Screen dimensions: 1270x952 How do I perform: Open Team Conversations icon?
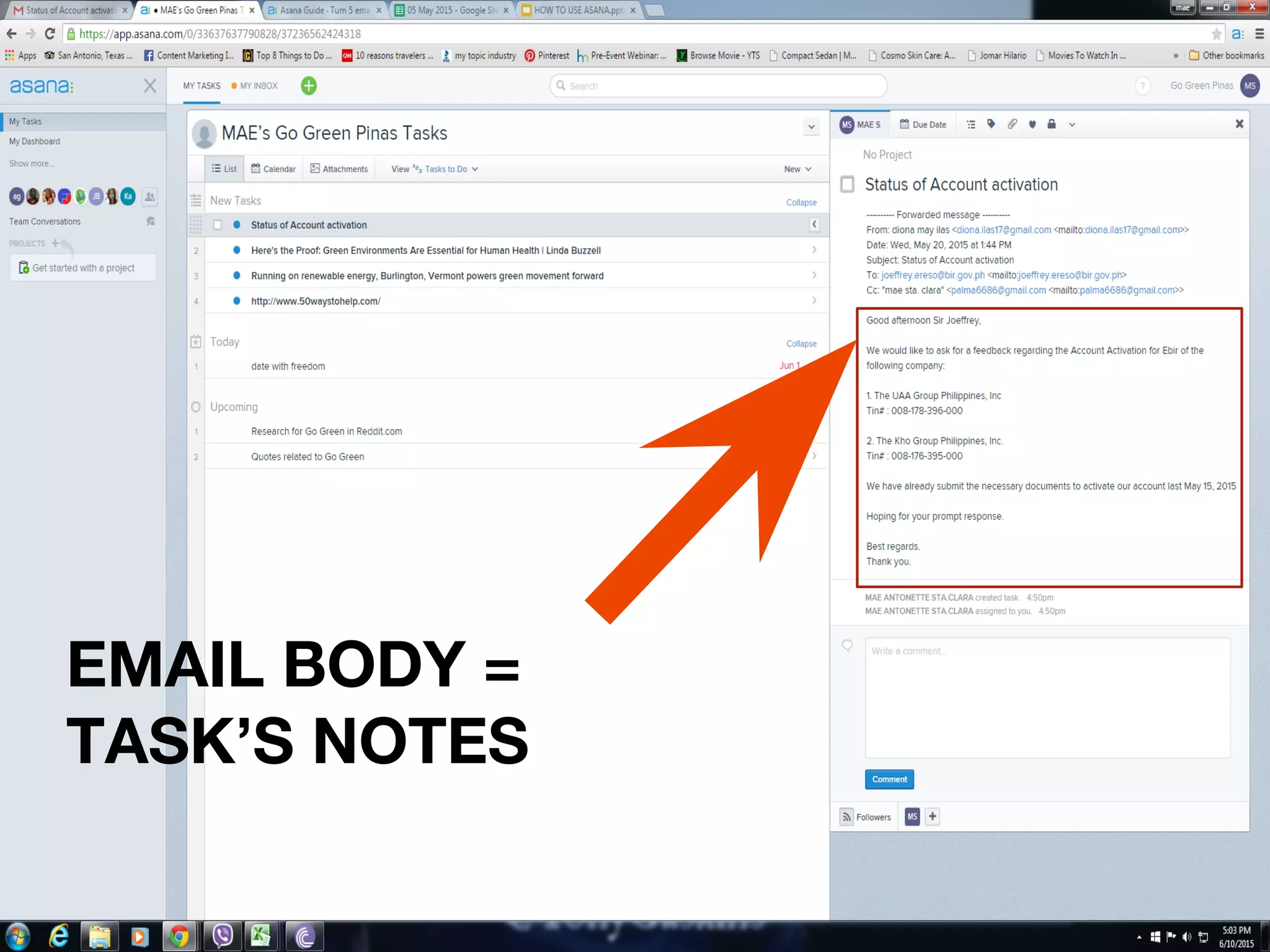pos(151,221)
